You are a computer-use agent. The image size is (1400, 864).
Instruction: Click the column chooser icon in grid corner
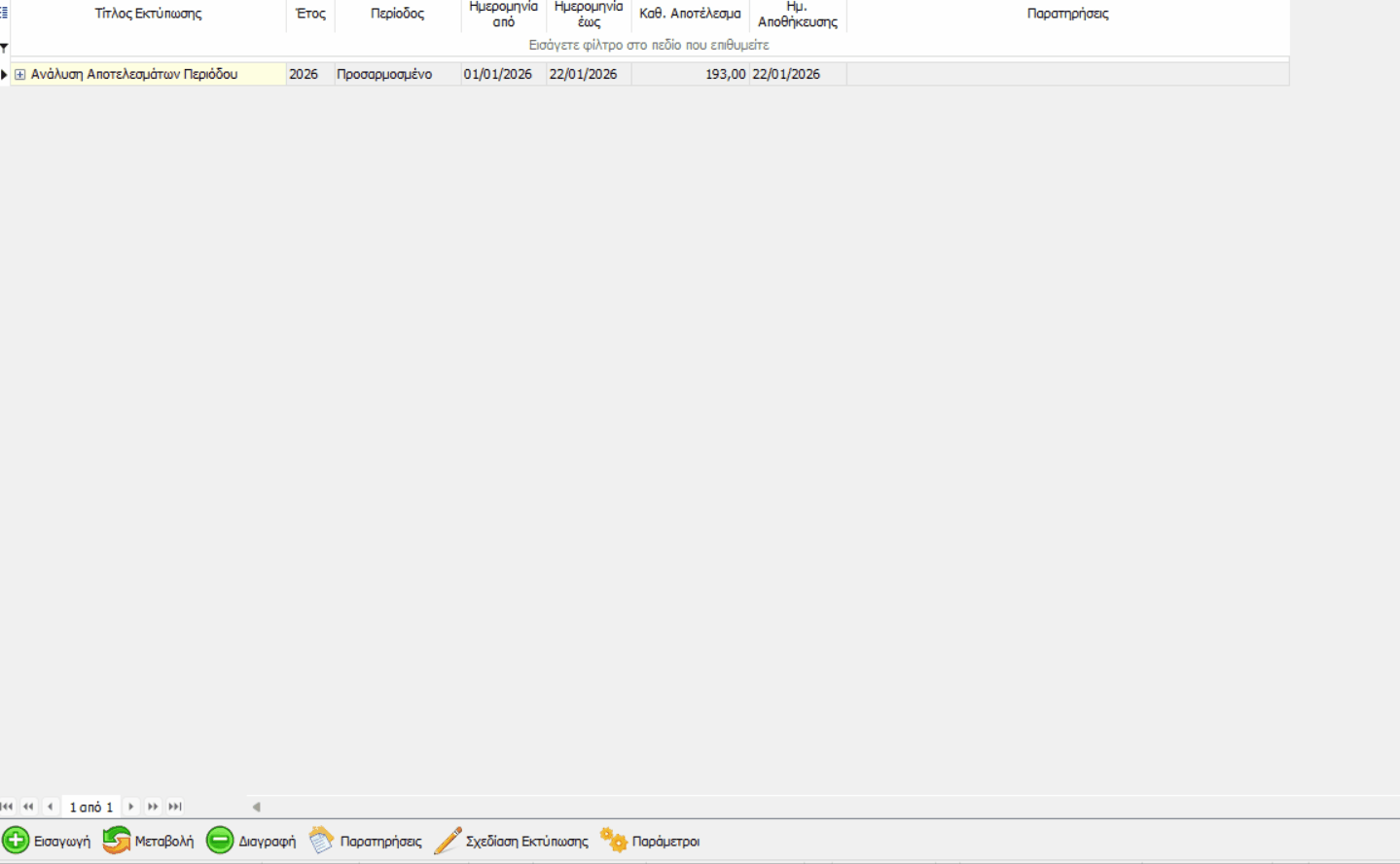tap(4, 14)
